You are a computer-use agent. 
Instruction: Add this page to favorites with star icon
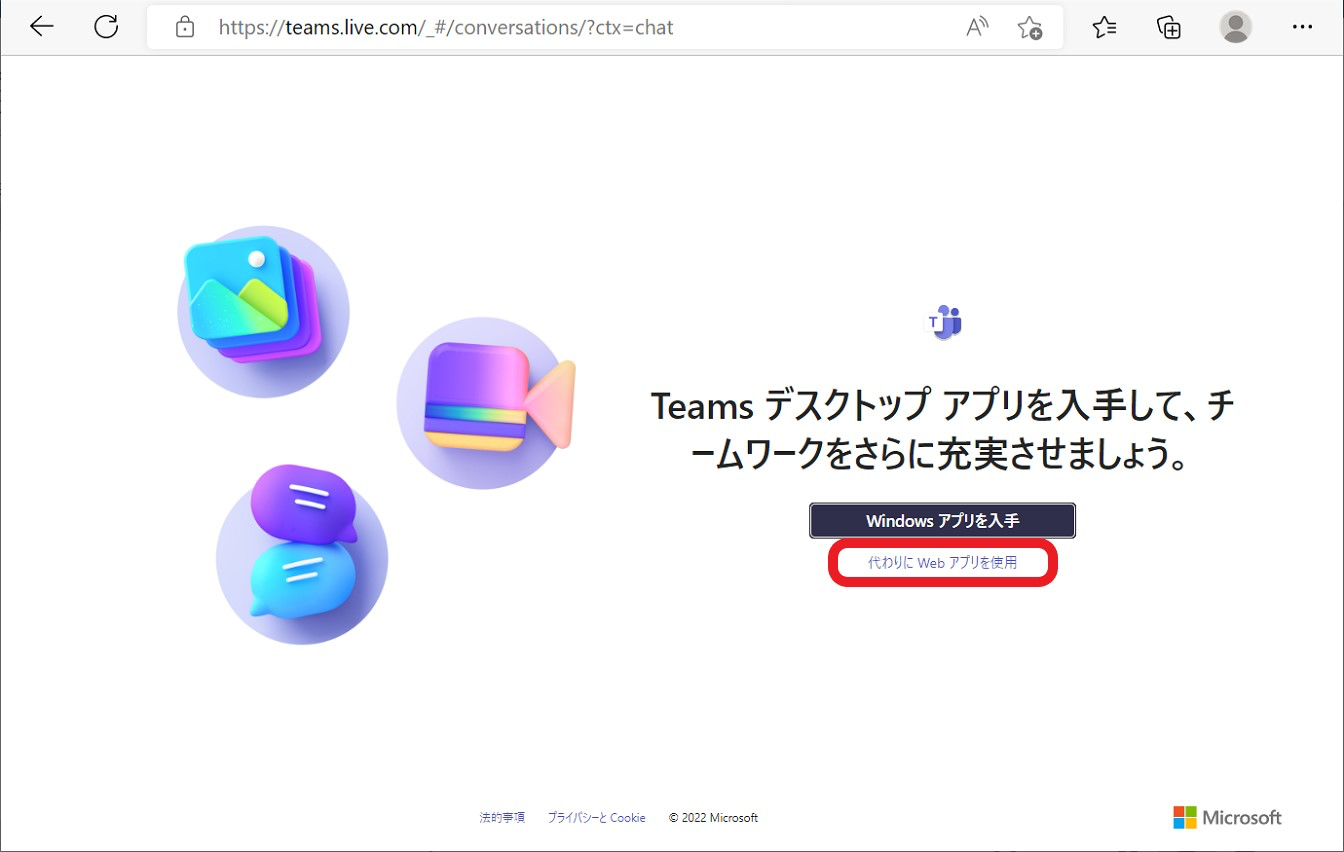pos(1029,28)
